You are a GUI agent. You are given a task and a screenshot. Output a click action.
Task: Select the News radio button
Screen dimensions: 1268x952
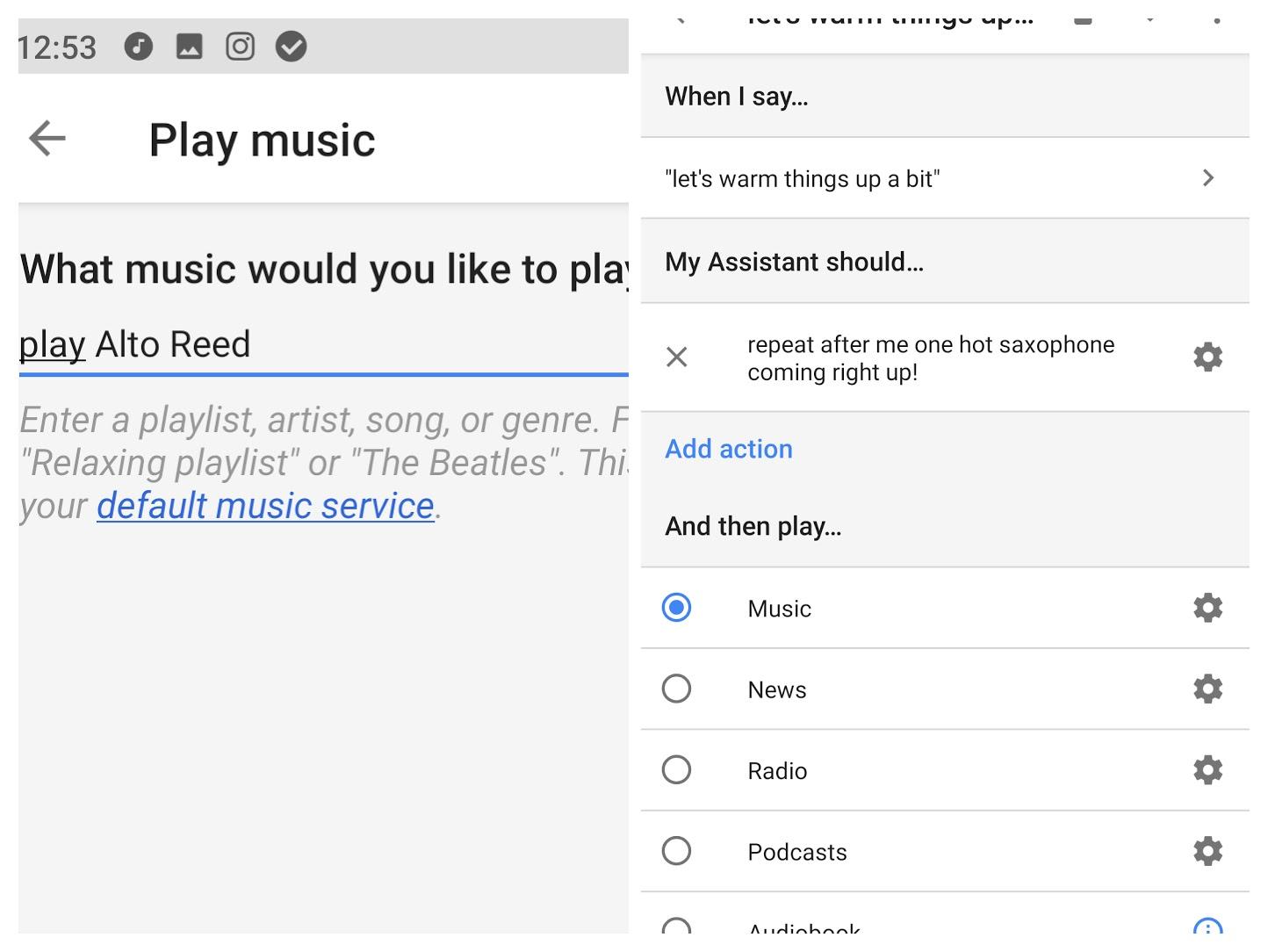(676, 689)
